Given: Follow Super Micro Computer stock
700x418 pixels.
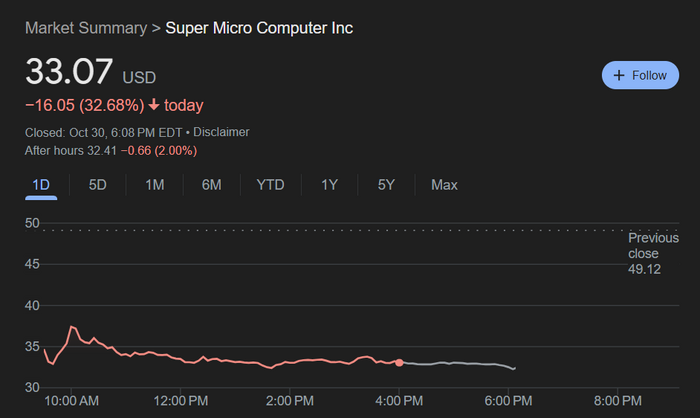Looking at the screenshot, I should click(640, 75).
